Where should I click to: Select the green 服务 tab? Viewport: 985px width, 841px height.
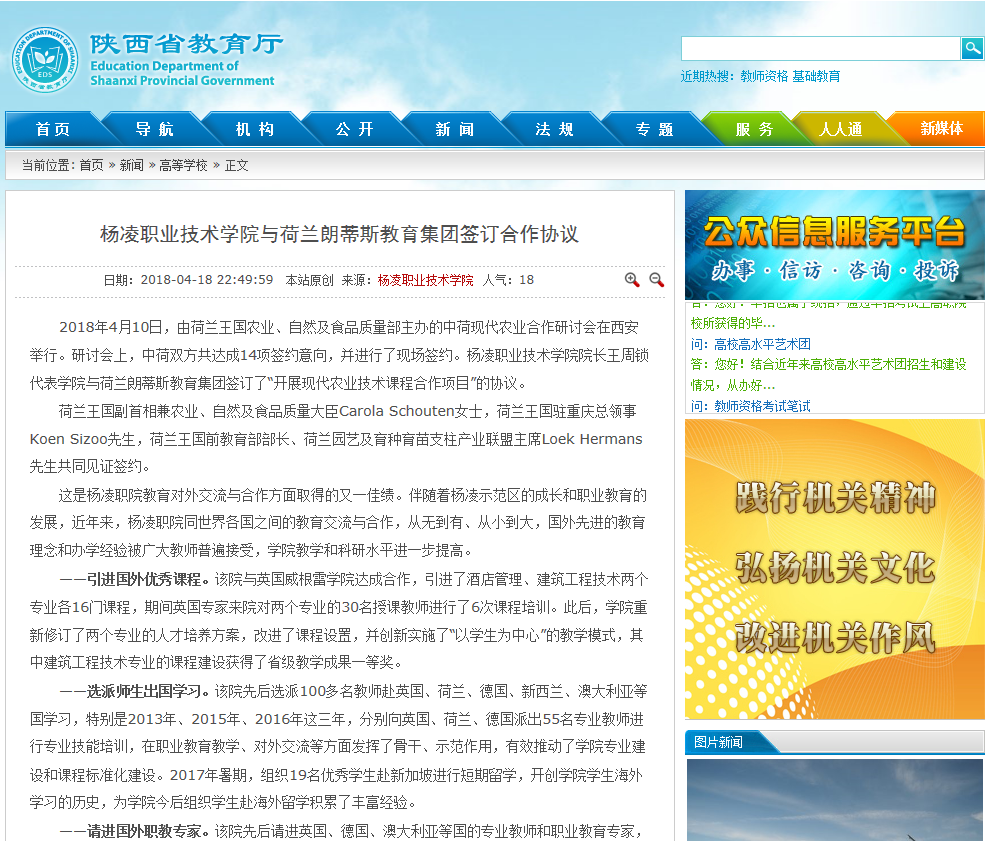tap(754, 129)
